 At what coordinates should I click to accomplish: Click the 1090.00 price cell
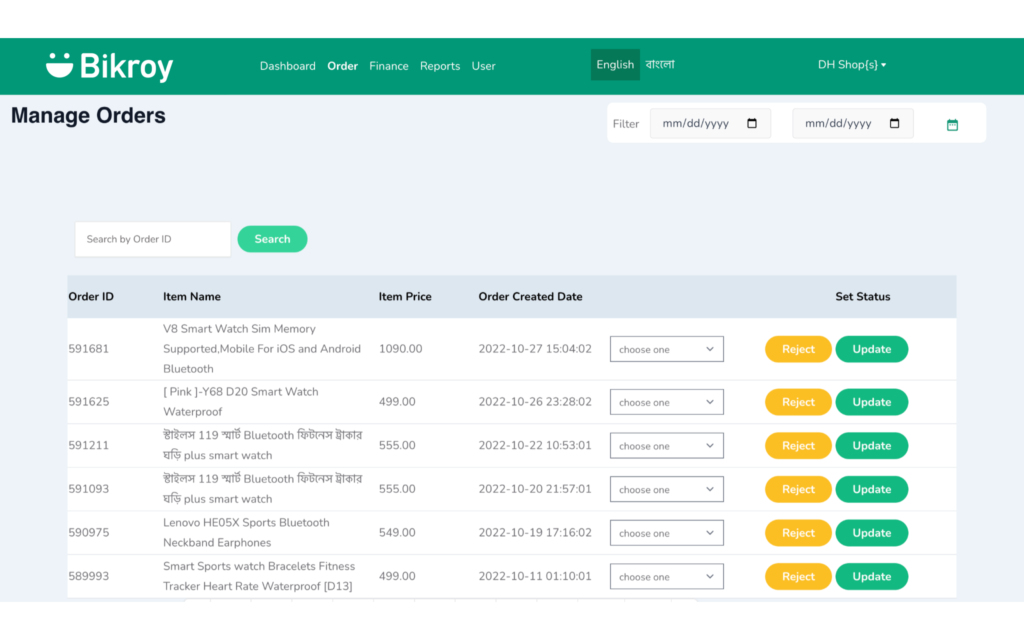tap(400, 349)
